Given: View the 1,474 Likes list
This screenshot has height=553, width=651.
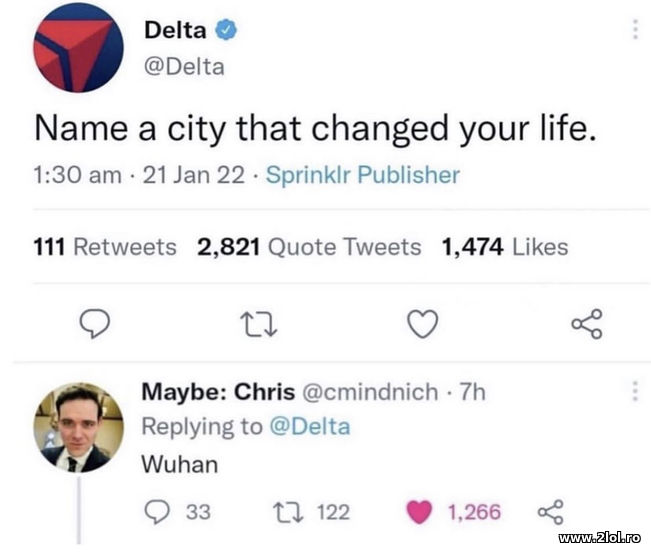Looking at the screenshot, I should pos(504,247).
